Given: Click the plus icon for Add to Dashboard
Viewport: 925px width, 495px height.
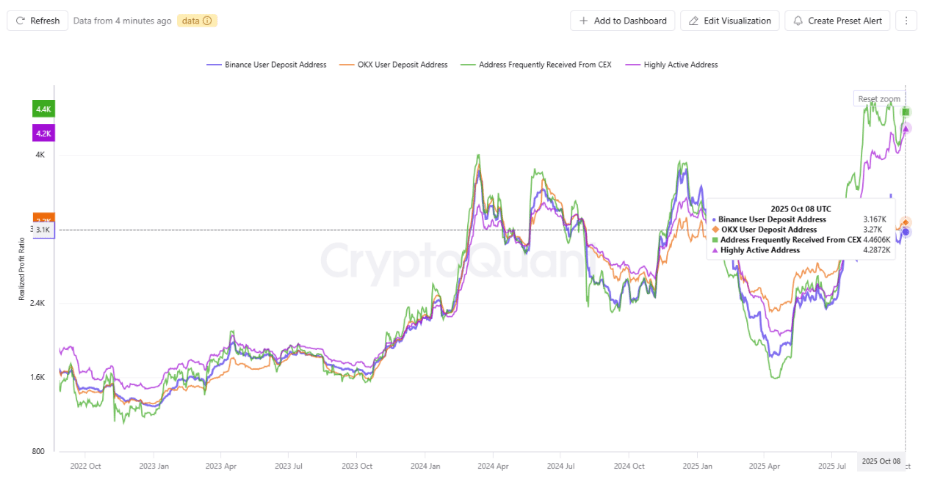Looking at the screenshot, I should click(x=584, y=20).
